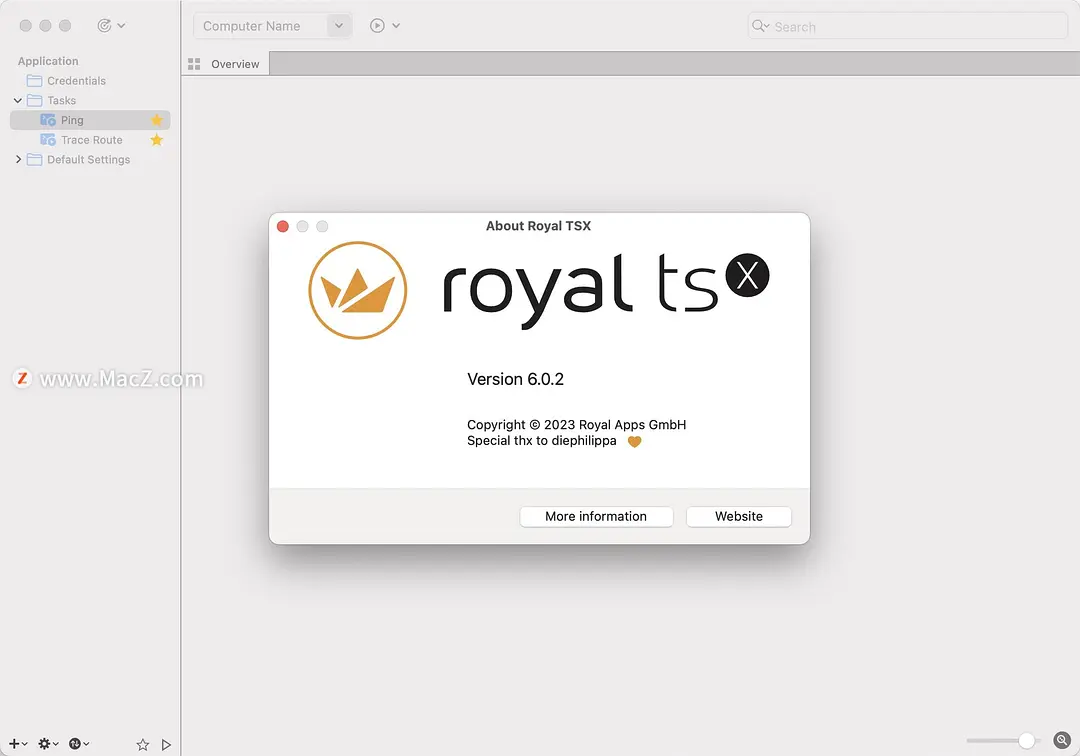Close the About Royal TSX dialog

282,227
